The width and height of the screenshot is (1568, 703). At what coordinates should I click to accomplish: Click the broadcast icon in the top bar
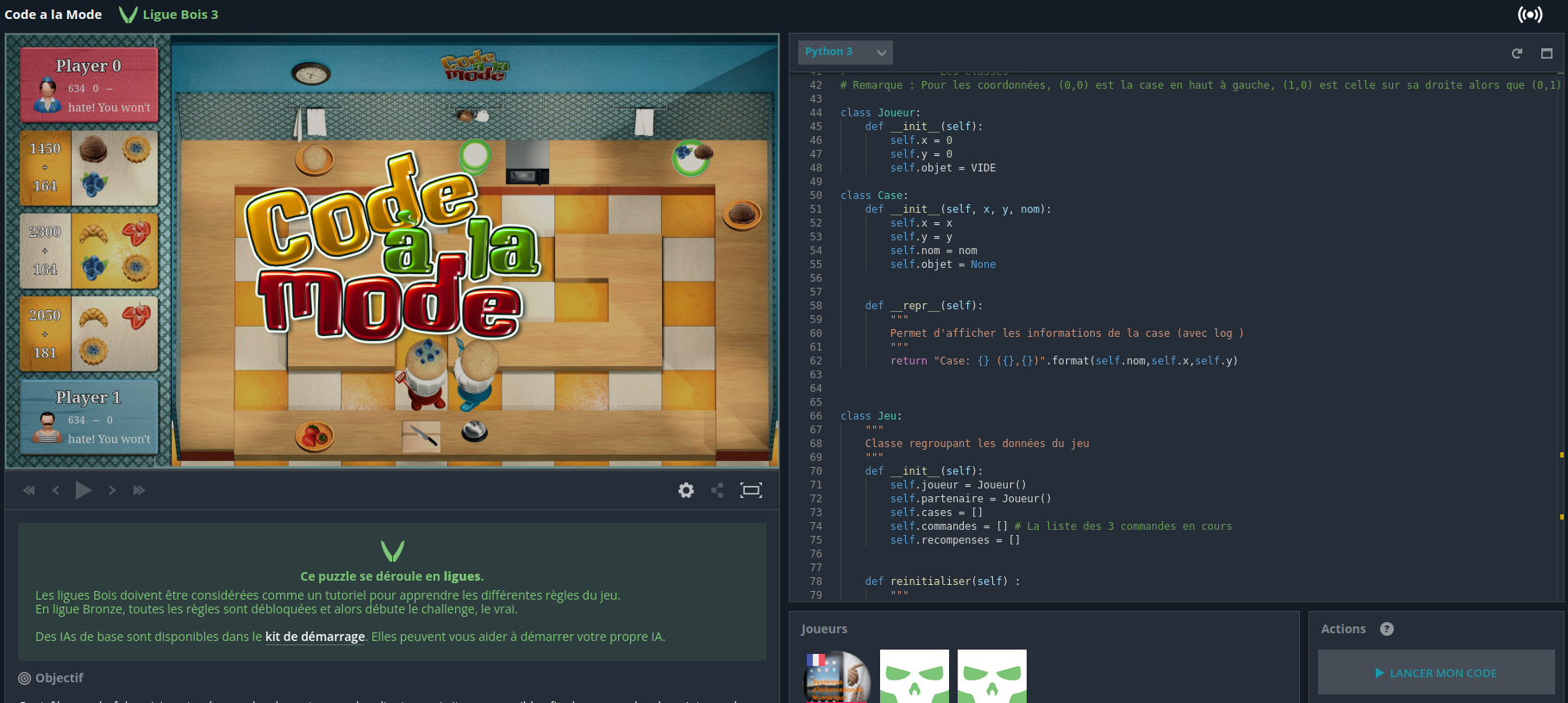tap(1530, 15)
